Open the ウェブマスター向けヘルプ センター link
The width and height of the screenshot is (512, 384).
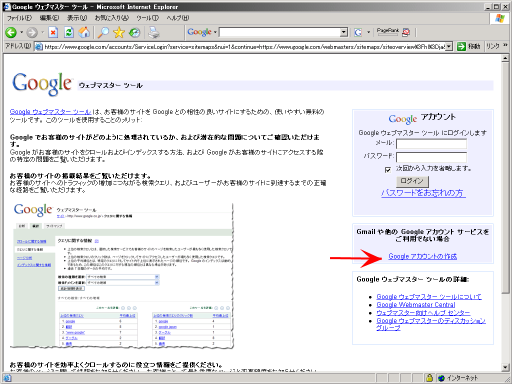[x=423, y=313]
